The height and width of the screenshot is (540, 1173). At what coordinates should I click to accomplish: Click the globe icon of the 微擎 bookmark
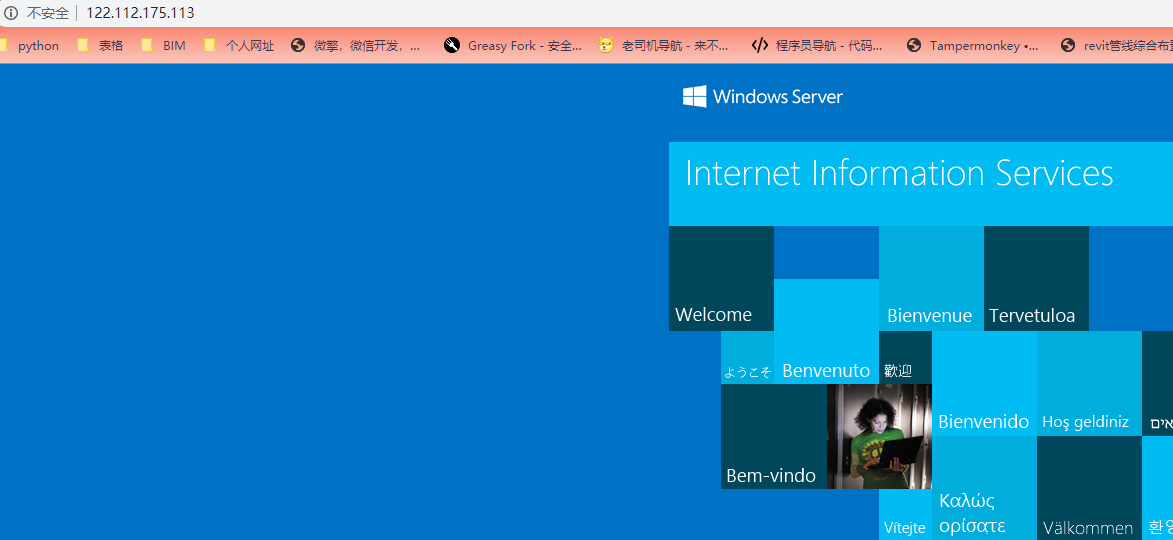pos(298,46)
